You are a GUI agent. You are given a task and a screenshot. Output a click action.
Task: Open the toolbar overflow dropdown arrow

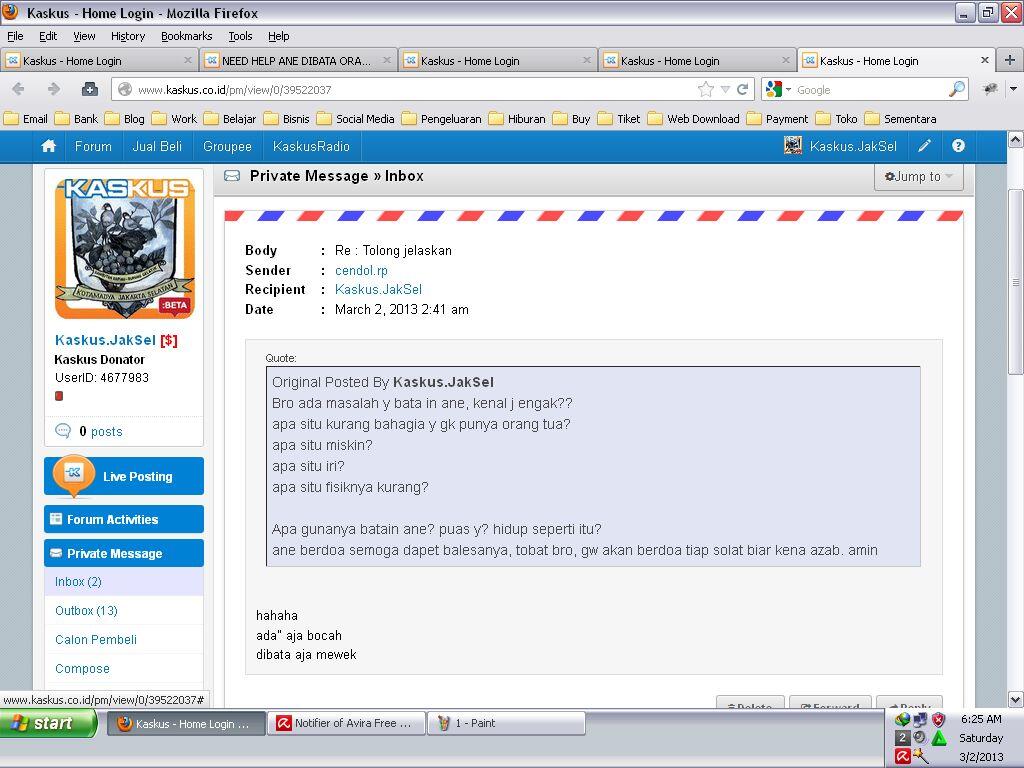[x=1014, y=89]
